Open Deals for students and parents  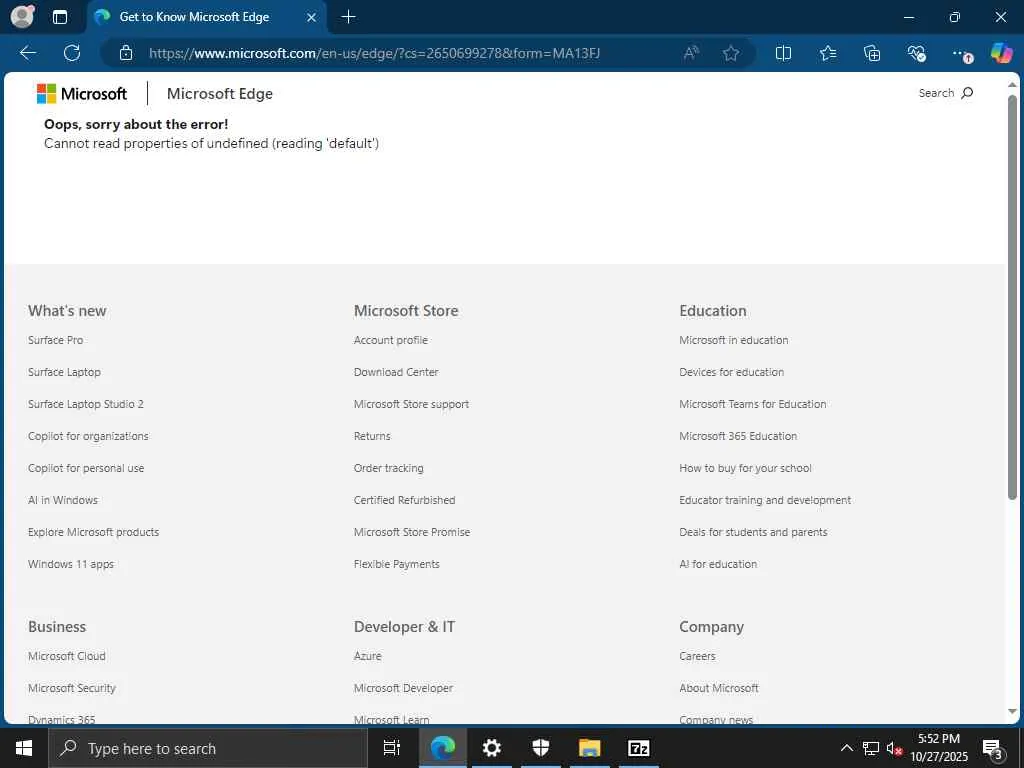click(x=753, y=532)
